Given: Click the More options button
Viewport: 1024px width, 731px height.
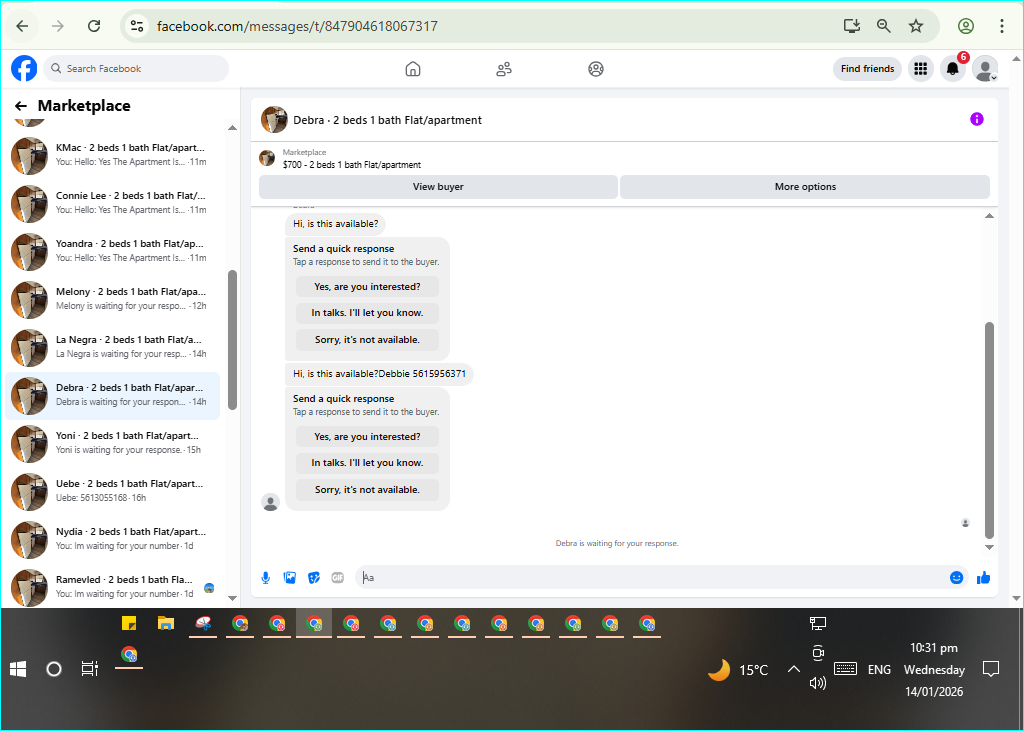Looking at the screenshot, I should [x=805, y=187].
